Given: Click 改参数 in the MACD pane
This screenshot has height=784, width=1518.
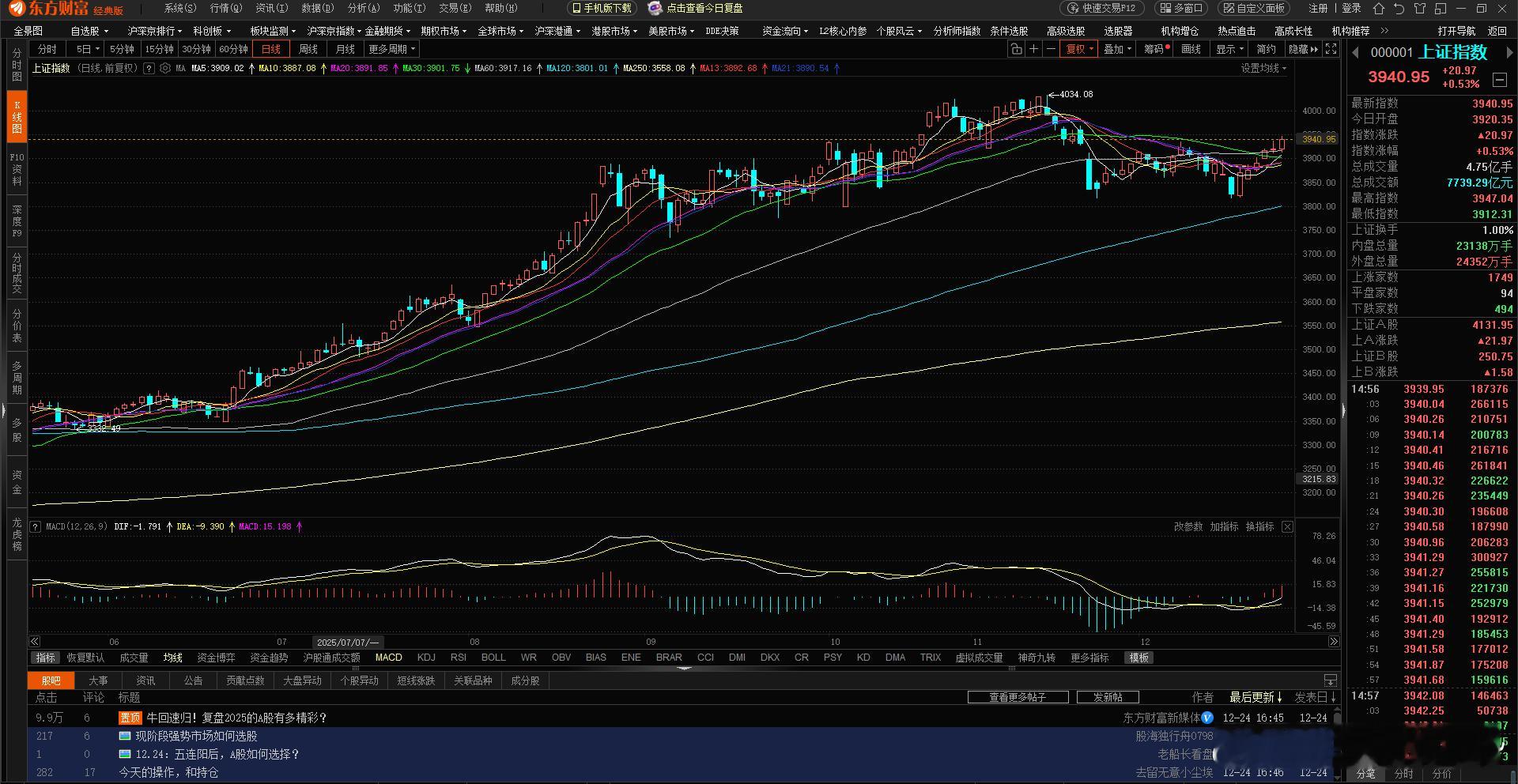Looking at the screenshot, I should click(x=1188, y=526).
